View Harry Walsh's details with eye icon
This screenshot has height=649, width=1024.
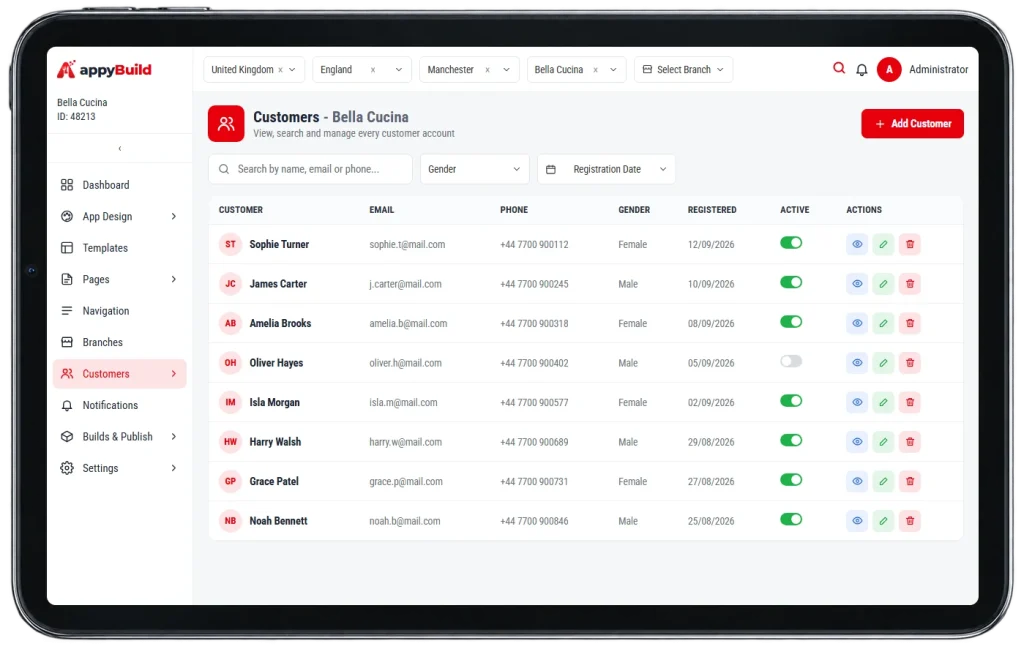pos(857,442)
